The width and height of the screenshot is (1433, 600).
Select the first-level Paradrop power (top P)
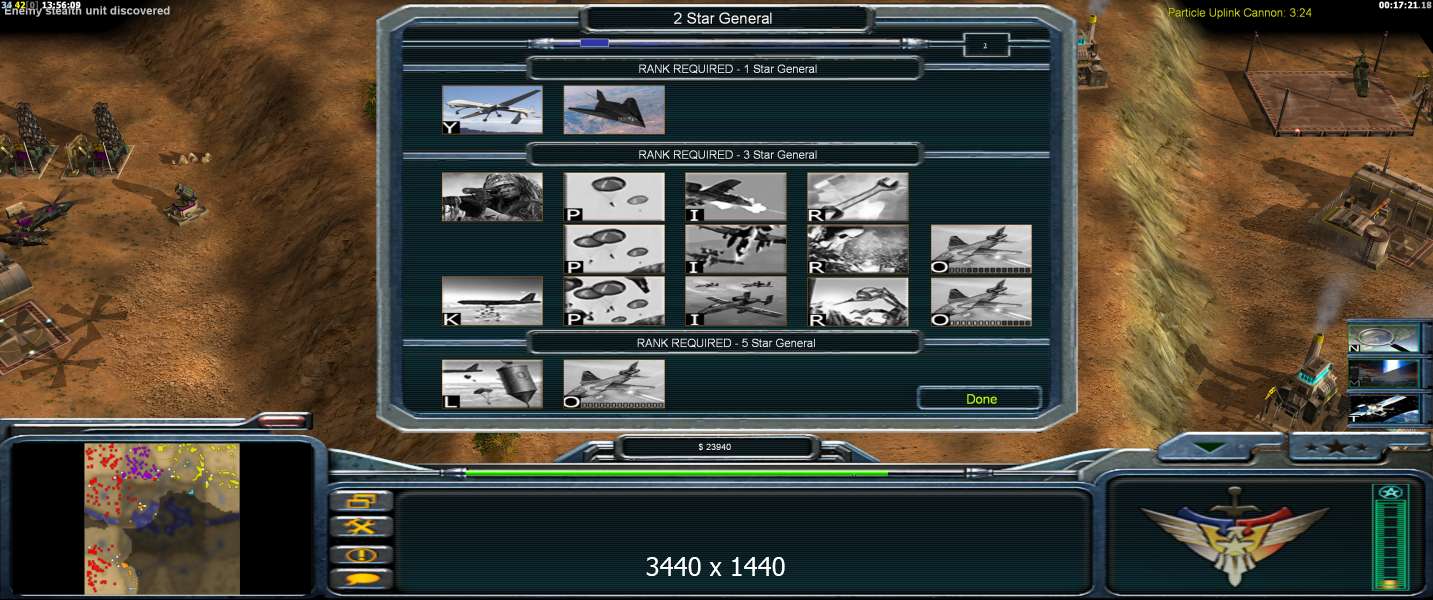[614, 197]
